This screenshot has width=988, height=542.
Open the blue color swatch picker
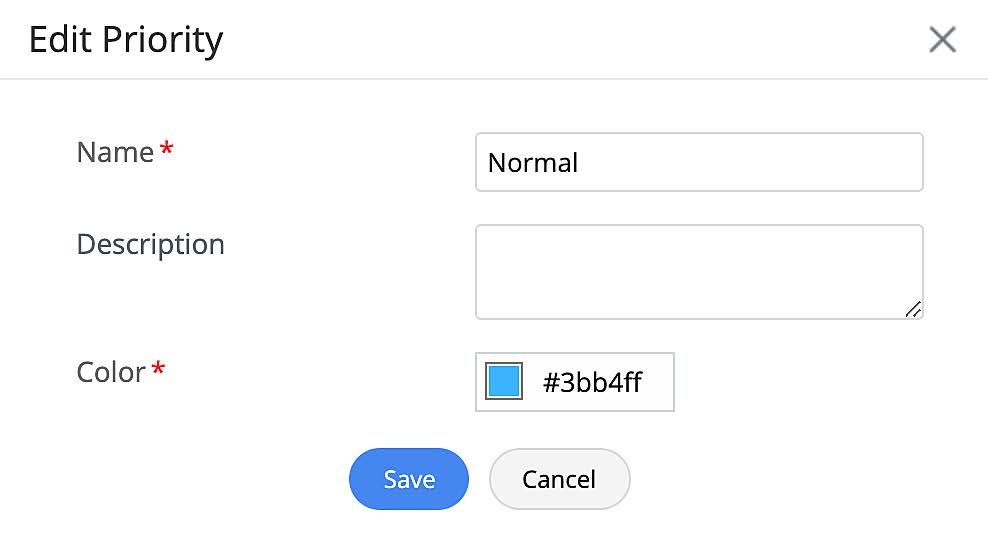[x=503, y=382]
